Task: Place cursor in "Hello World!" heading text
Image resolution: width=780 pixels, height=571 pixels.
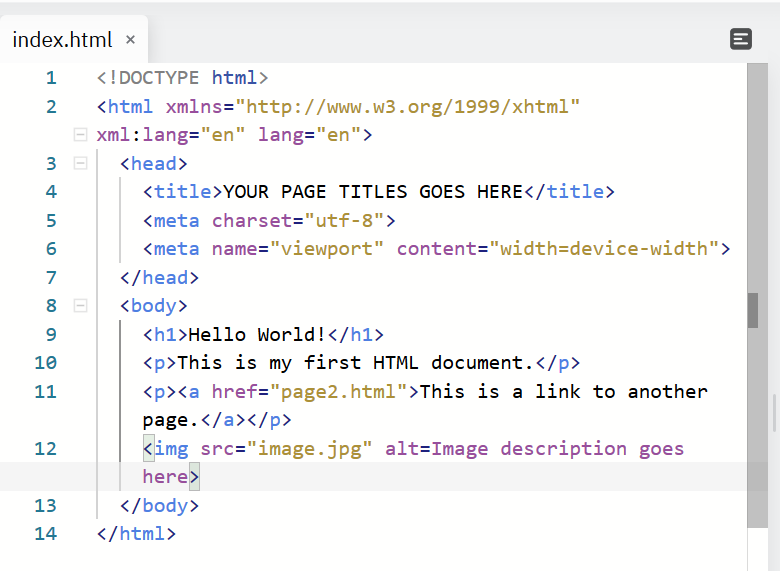Action: tap(257, 335)
